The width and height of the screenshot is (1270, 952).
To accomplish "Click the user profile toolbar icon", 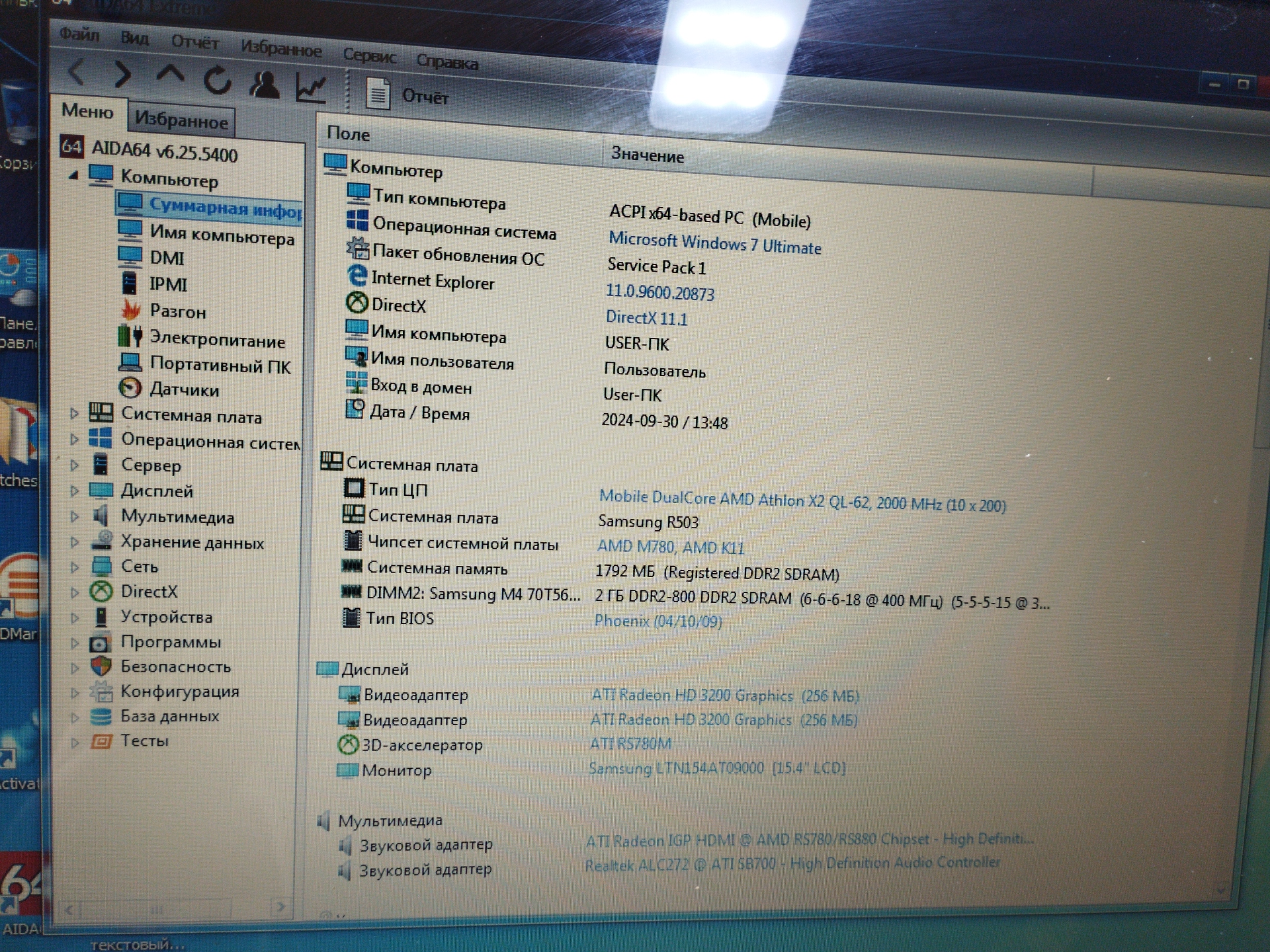I will click(264, 85).
